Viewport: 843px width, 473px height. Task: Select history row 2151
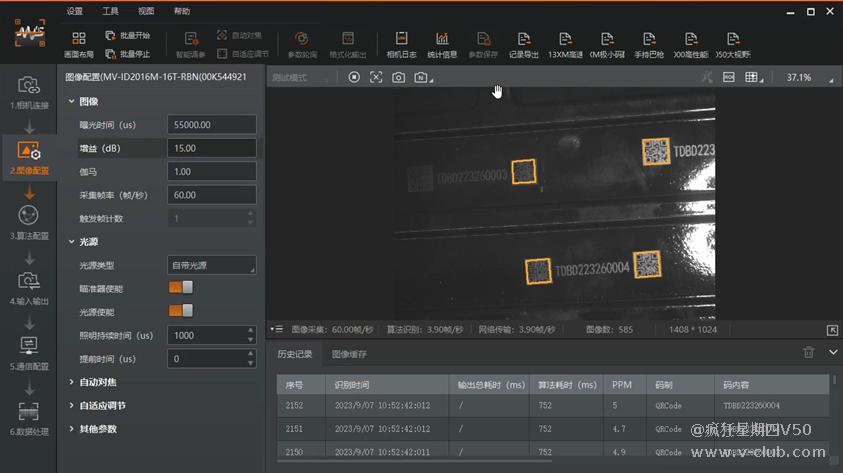[x=553, y=428]
